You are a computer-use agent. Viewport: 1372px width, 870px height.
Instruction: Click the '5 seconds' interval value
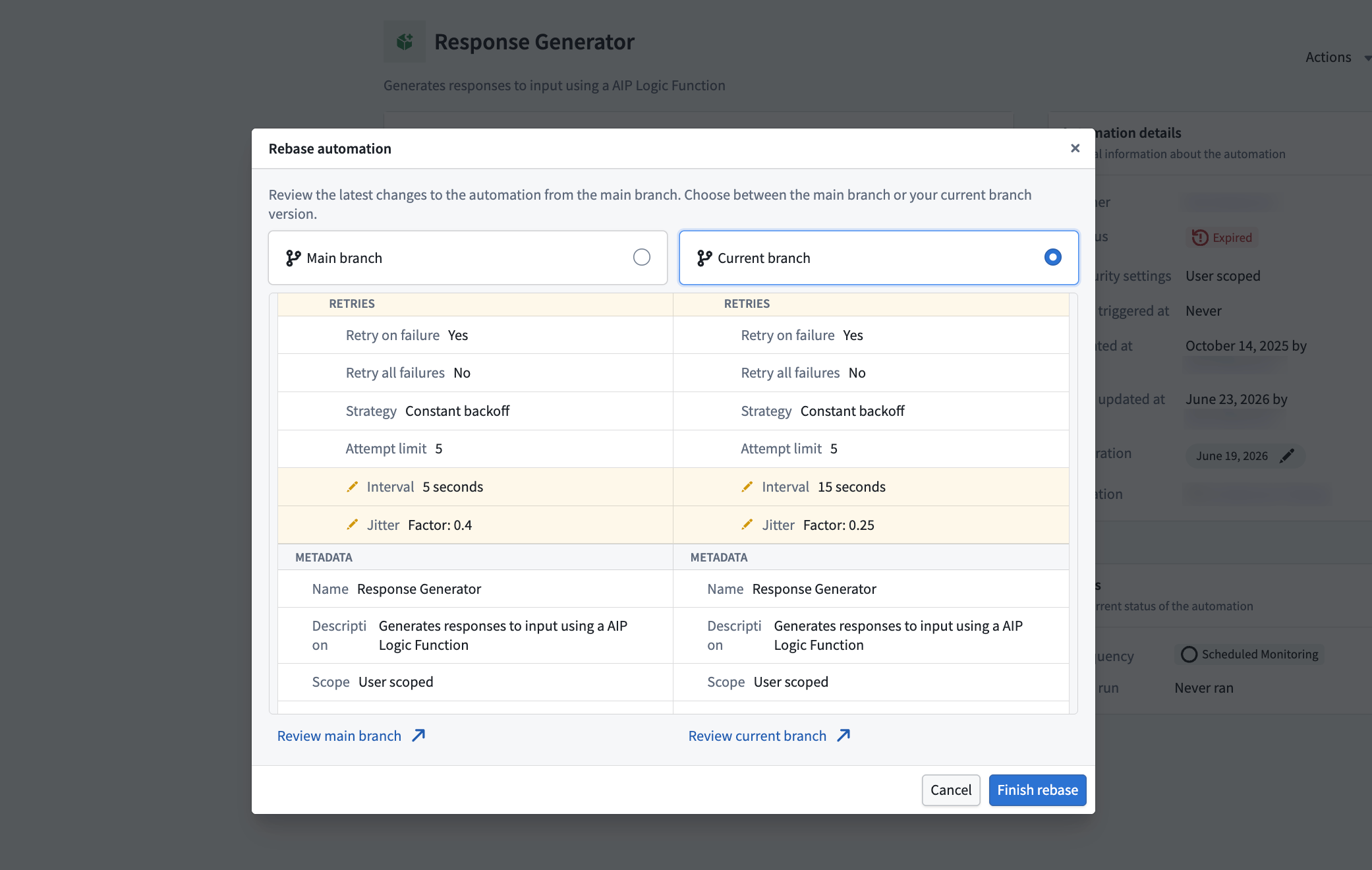453,487
